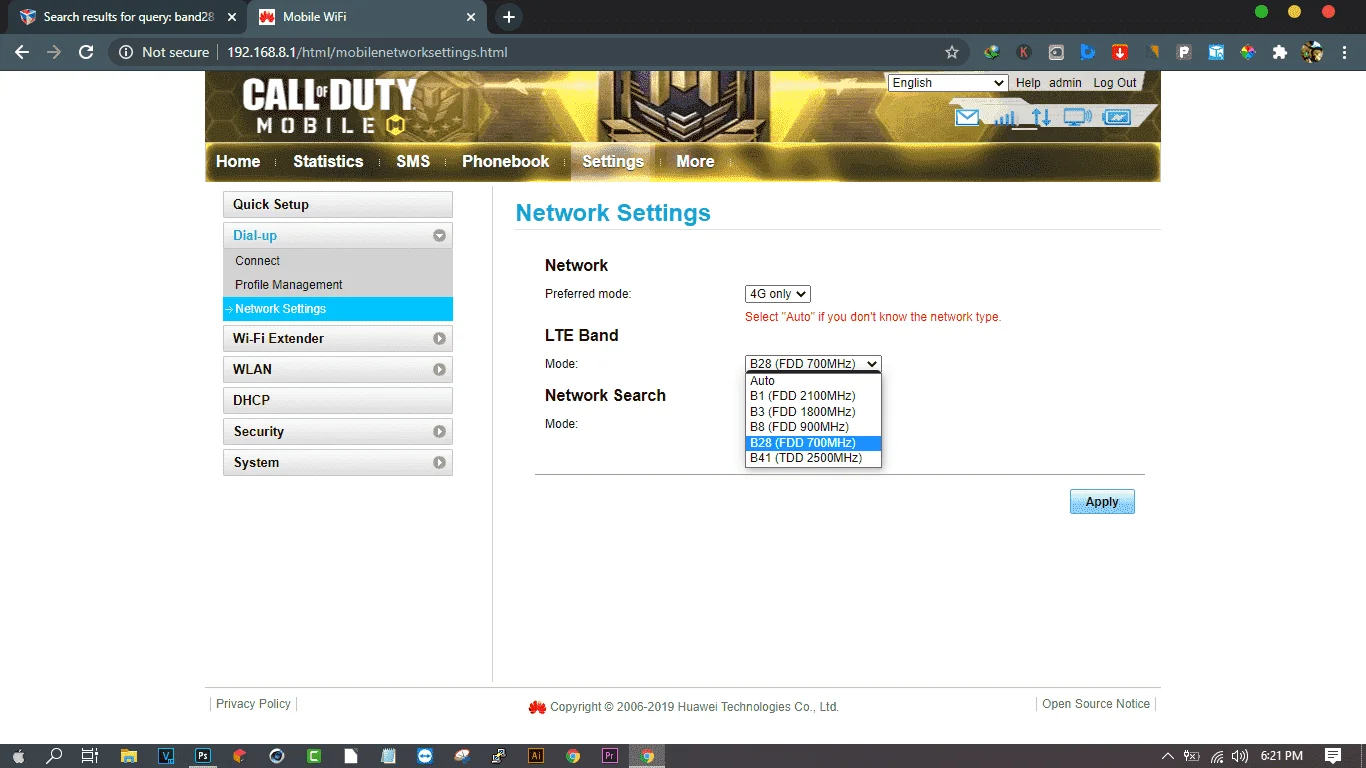Viewport: 1366px width, 768px height.
Task: Click the volume speaker tray icon
Action: [1241, 756]
